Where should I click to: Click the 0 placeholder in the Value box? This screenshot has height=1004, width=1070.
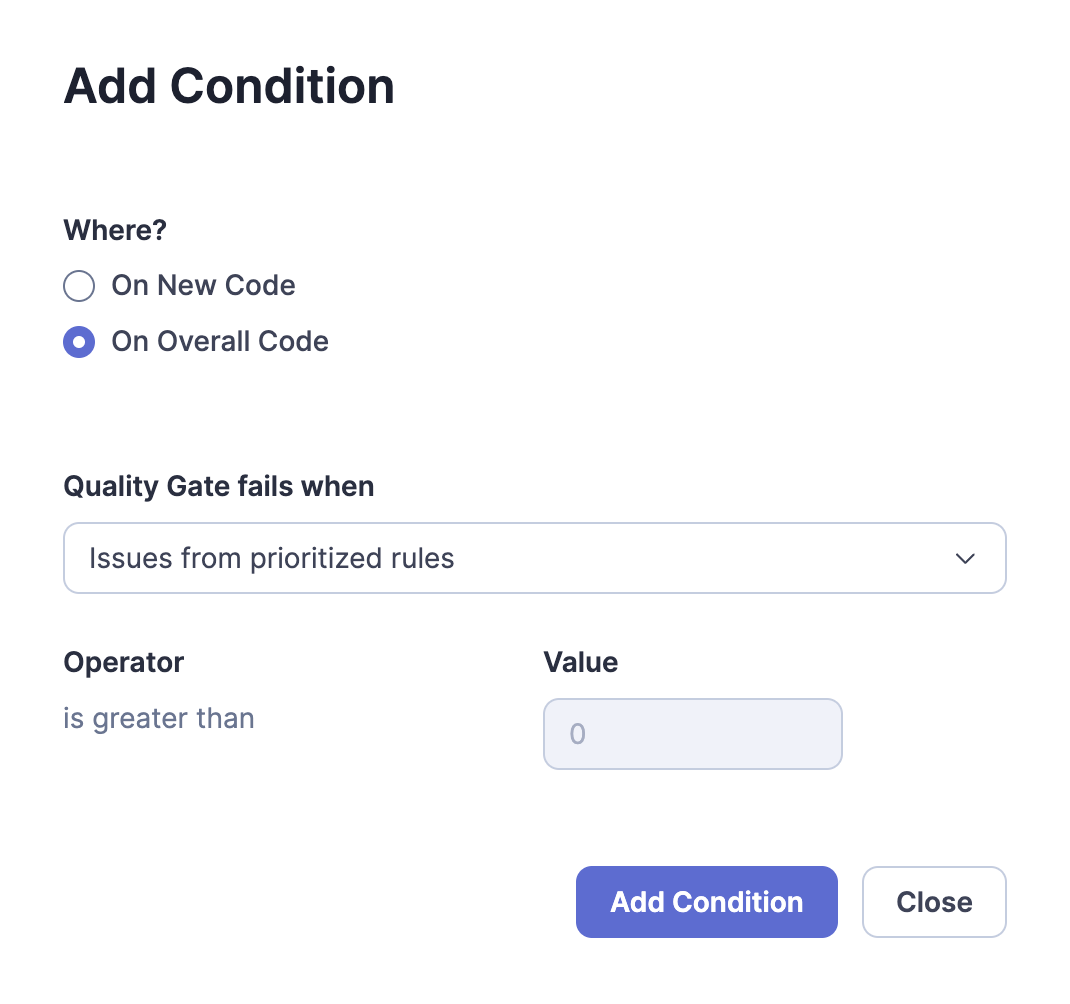[577, 735]
